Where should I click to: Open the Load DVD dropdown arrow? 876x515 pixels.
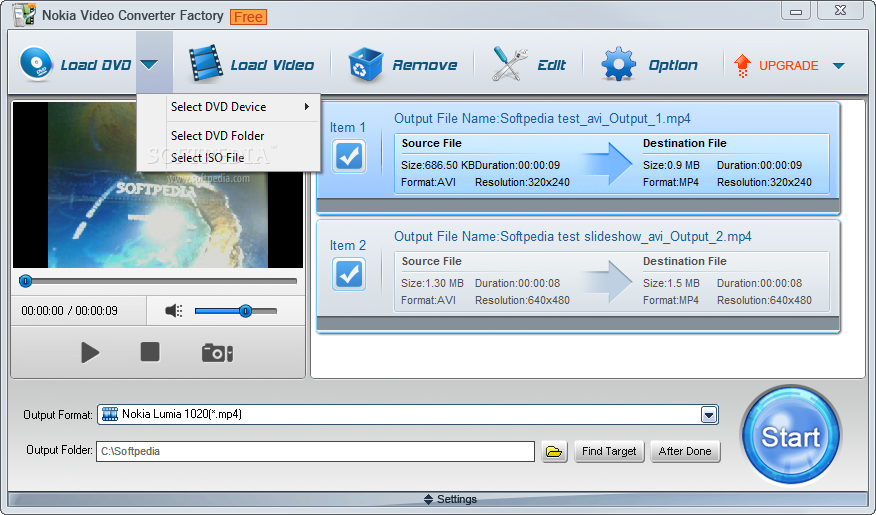point(149,65)
